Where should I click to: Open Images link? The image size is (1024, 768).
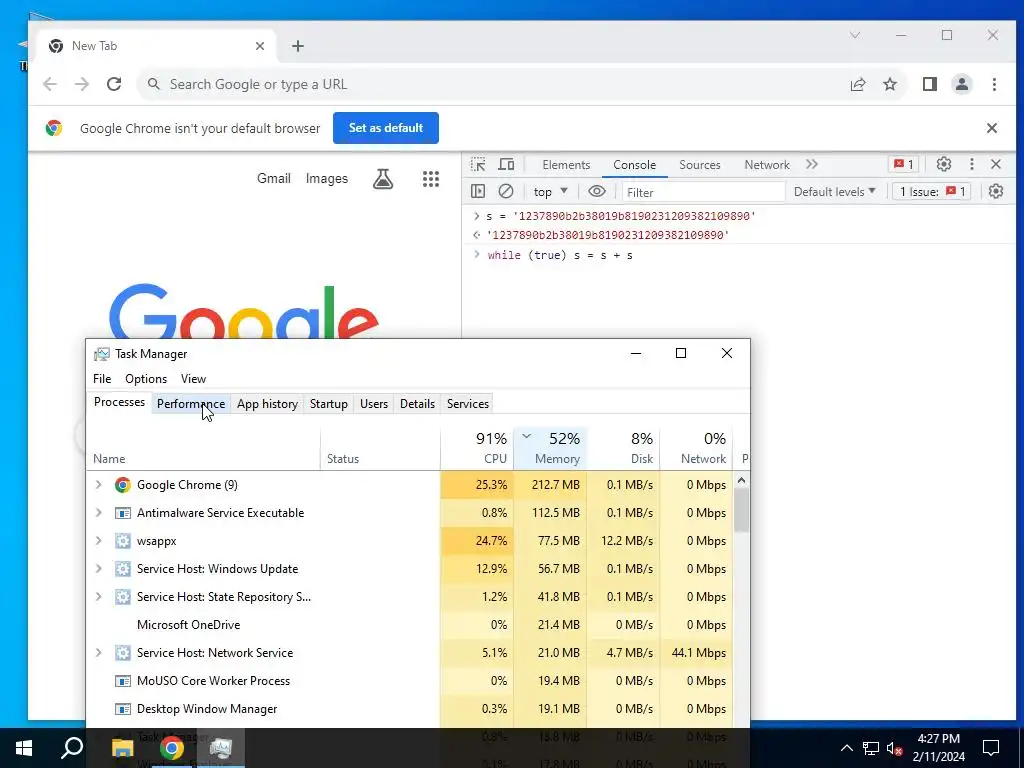point(327,178)
